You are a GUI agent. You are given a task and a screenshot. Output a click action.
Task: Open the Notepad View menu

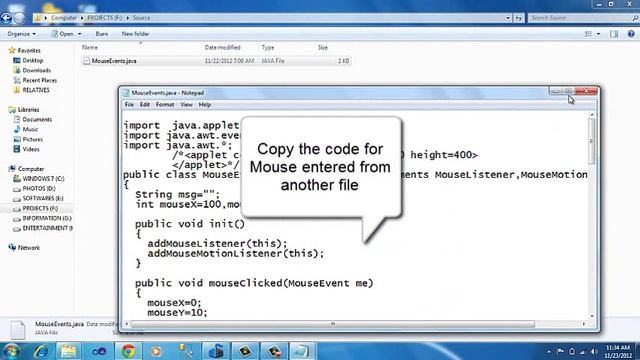point(186,104)
